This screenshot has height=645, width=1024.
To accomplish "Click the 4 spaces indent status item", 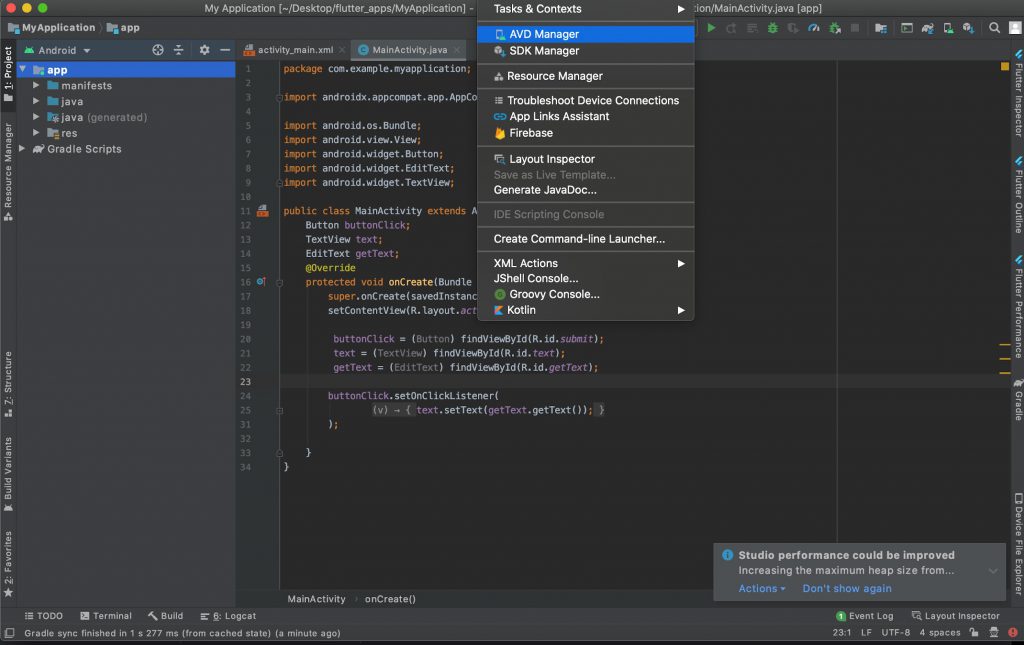I will pos(940,633).
